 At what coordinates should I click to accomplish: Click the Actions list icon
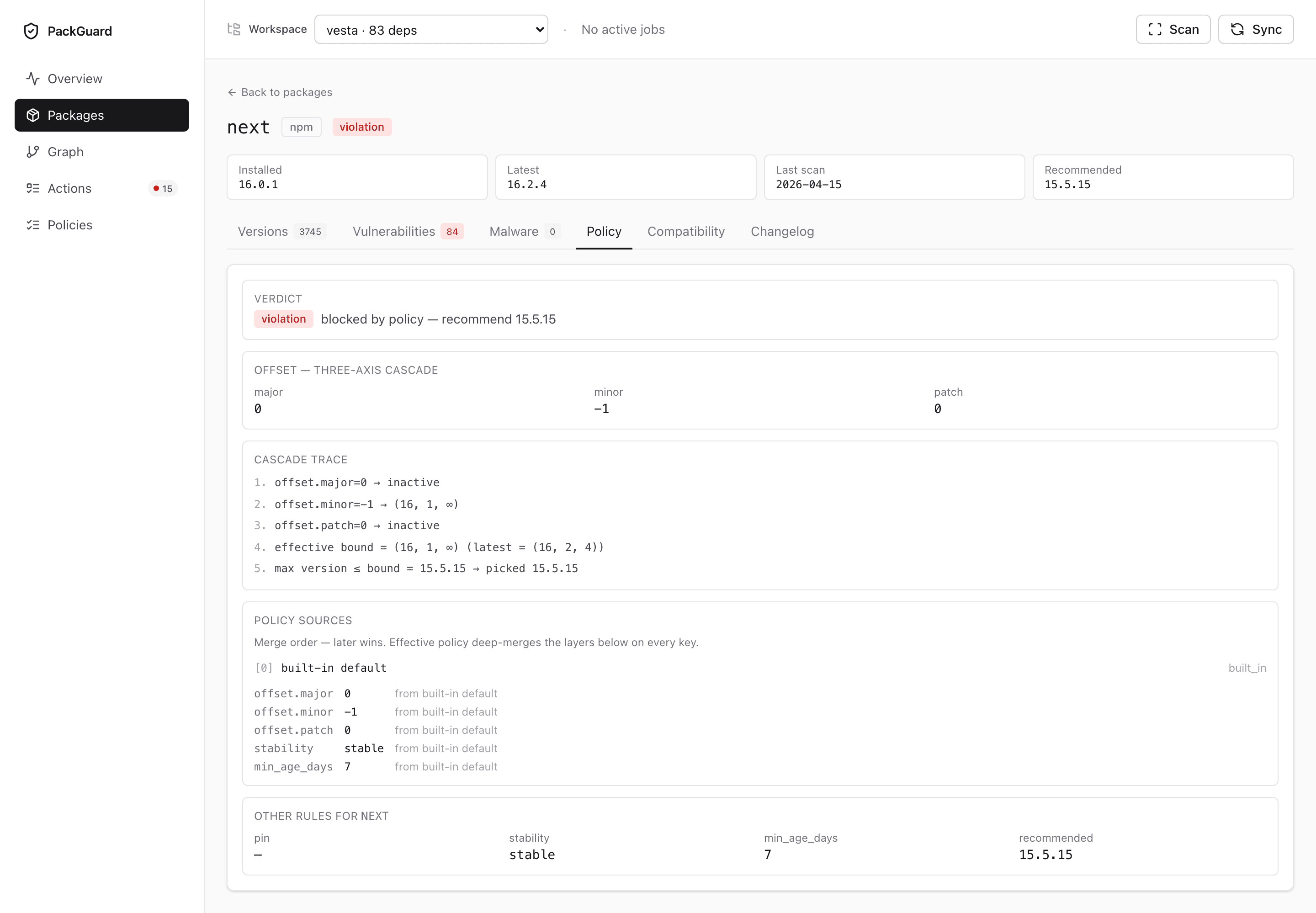click(x=32, y=188)
